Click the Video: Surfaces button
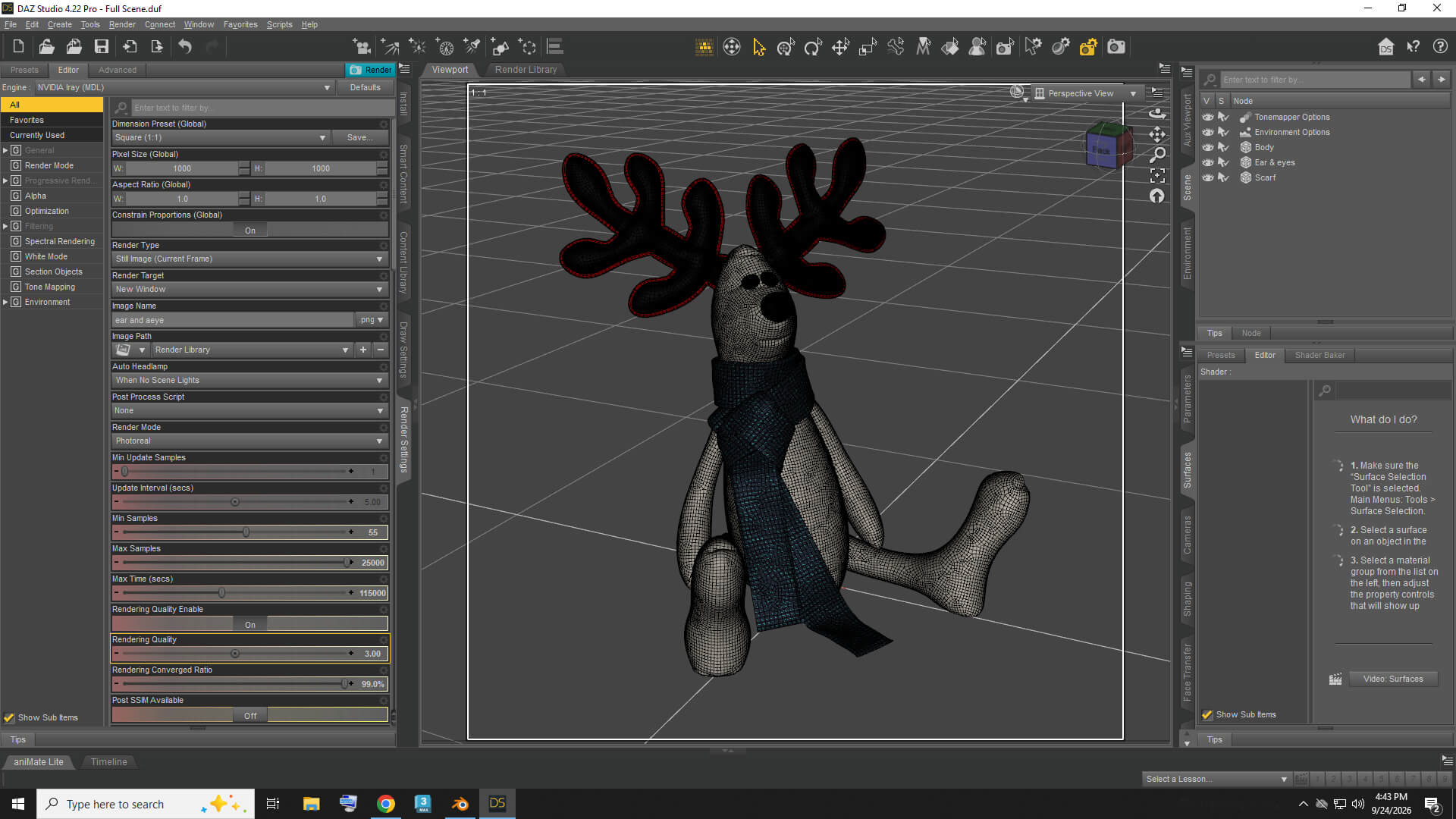Screen dimensions: 1456x819 pos(1392,679)
